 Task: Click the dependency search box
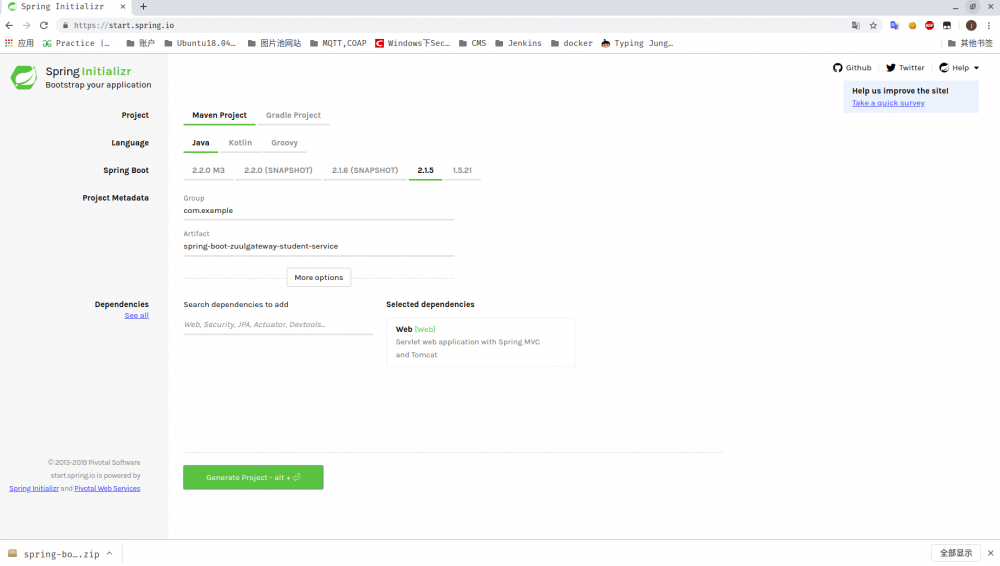278,325
